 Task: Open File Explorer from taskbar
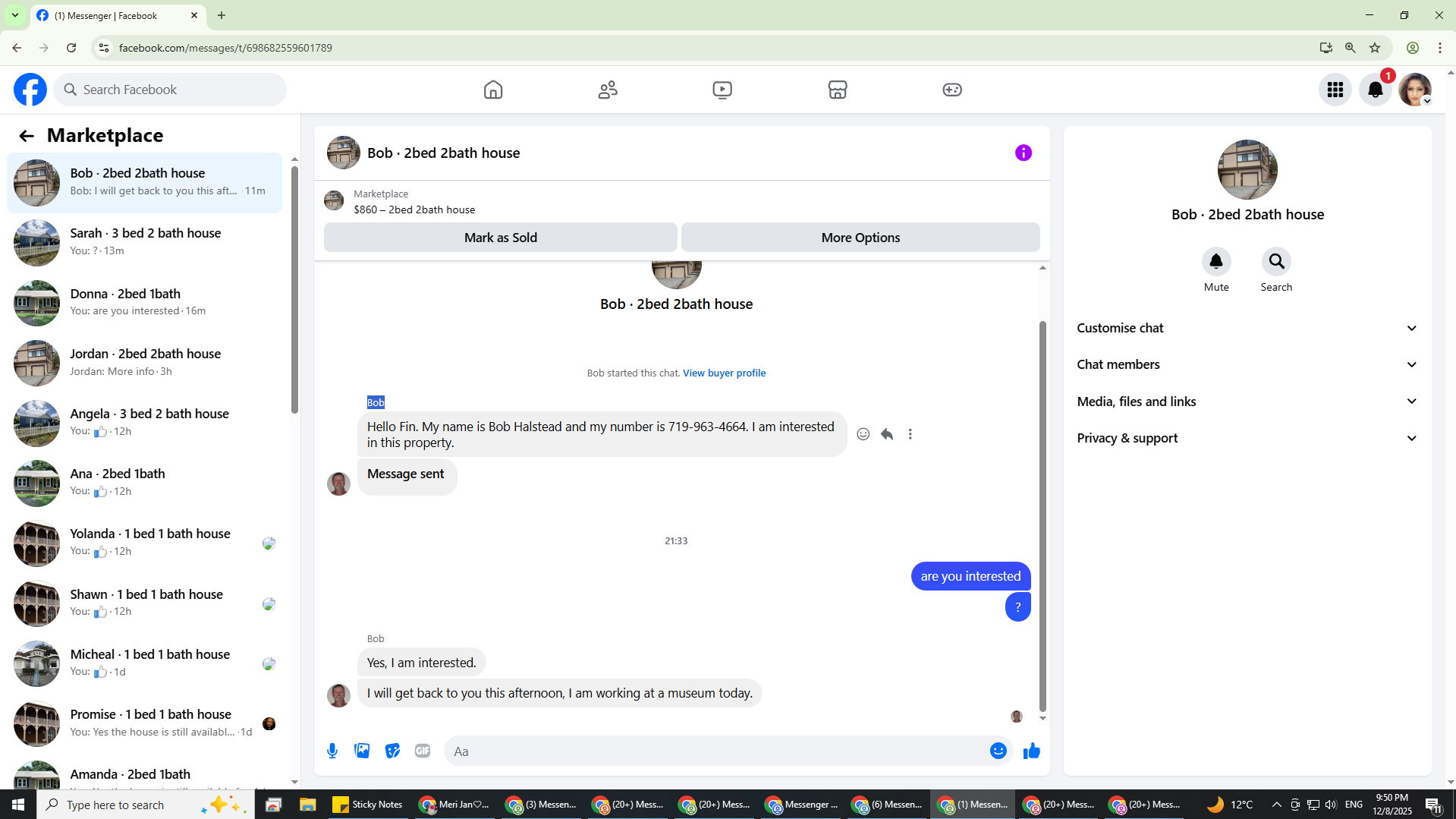click(307, 805)
